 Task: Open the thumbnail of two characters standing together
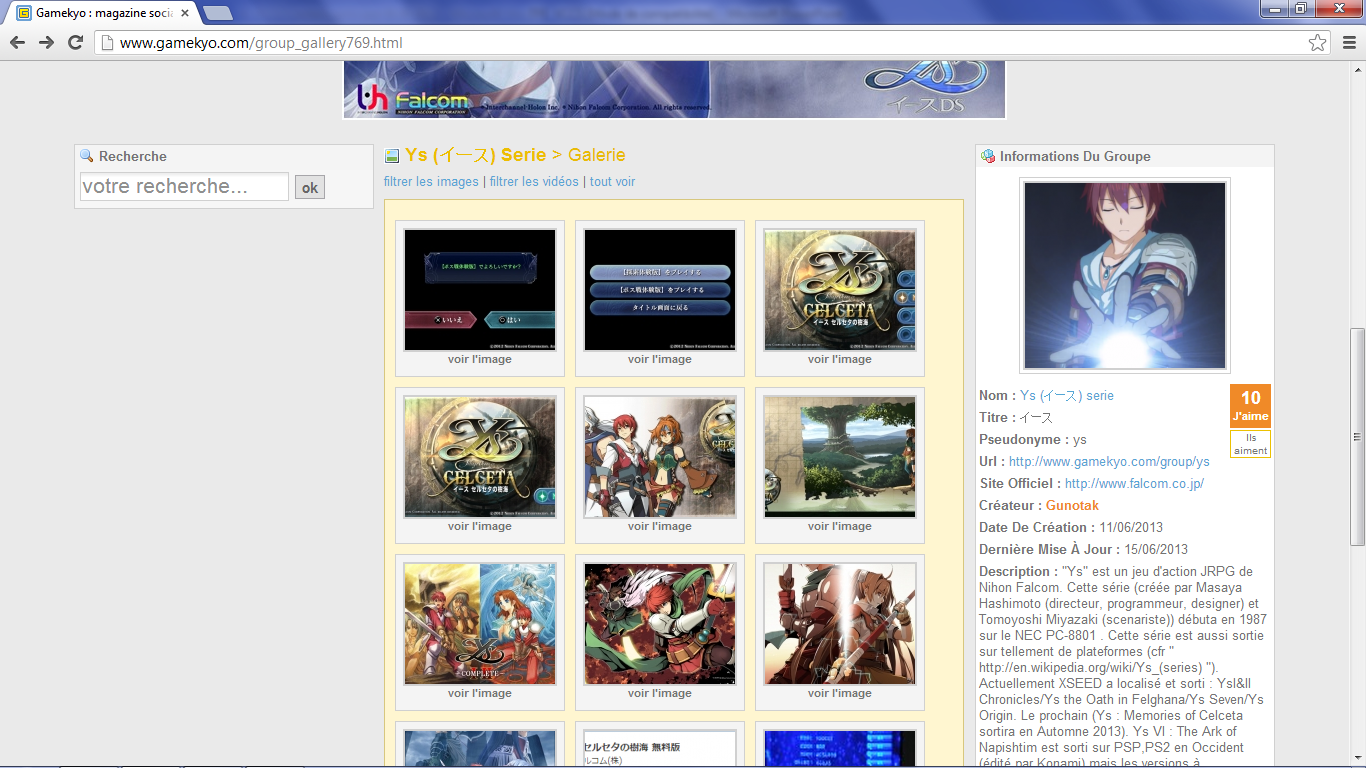pyautogui.click(x=660, y=457)
